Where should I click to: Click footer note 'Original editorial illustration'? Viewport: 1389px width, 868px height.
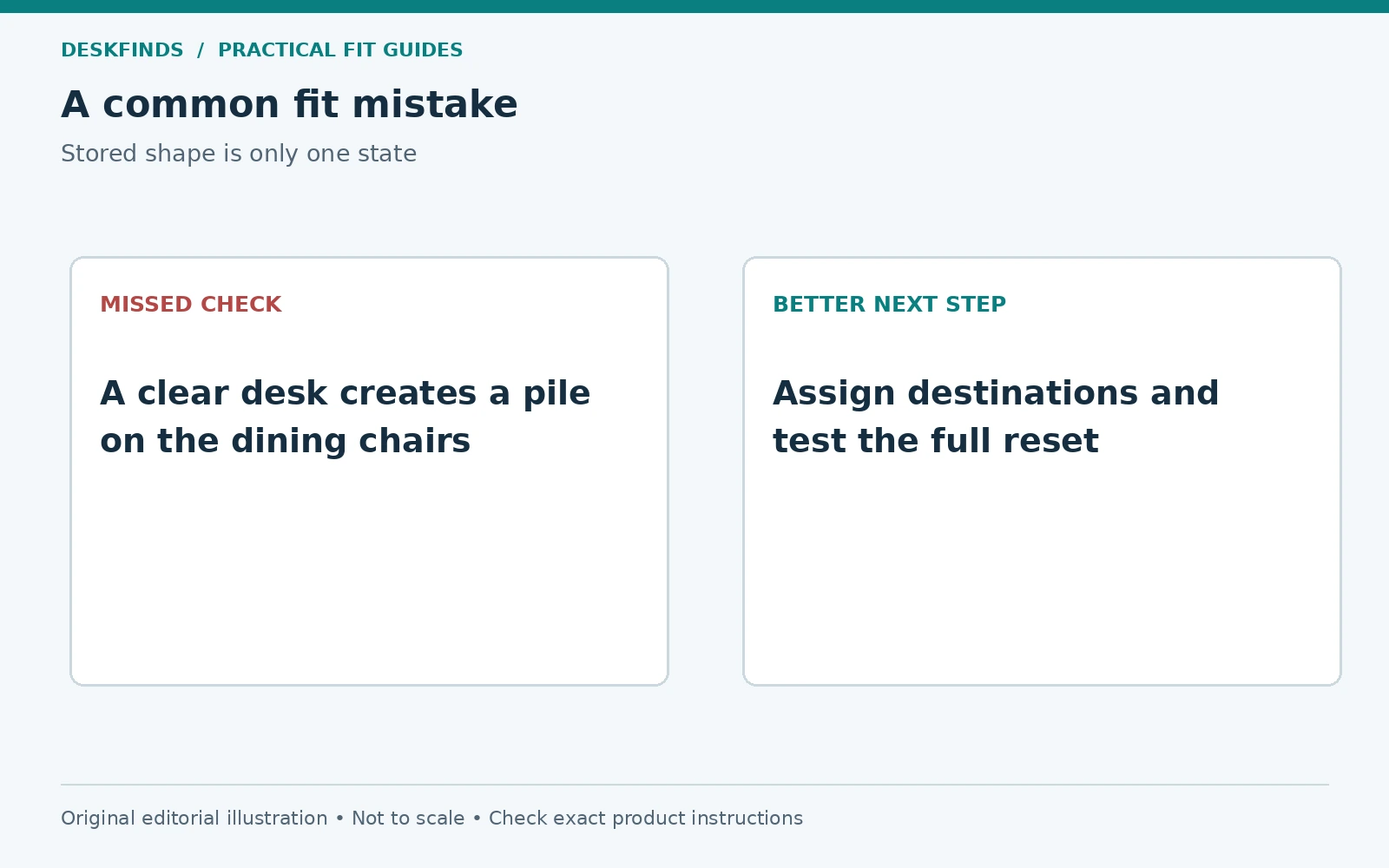194,819
